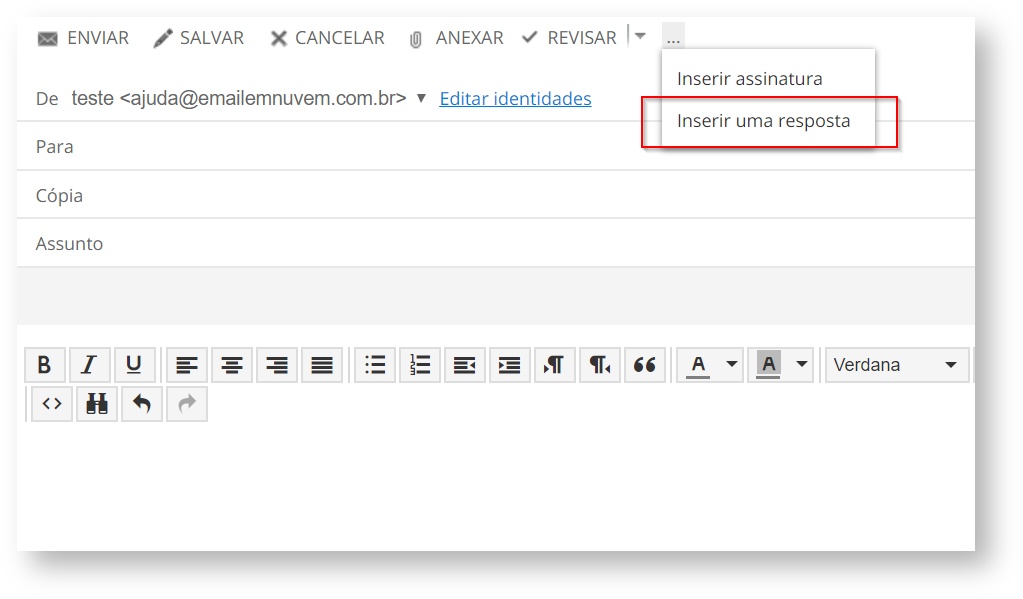Open the source code editor
Image resolution: width=1023 pixels, height=599 pixels.
pos(52,404)
